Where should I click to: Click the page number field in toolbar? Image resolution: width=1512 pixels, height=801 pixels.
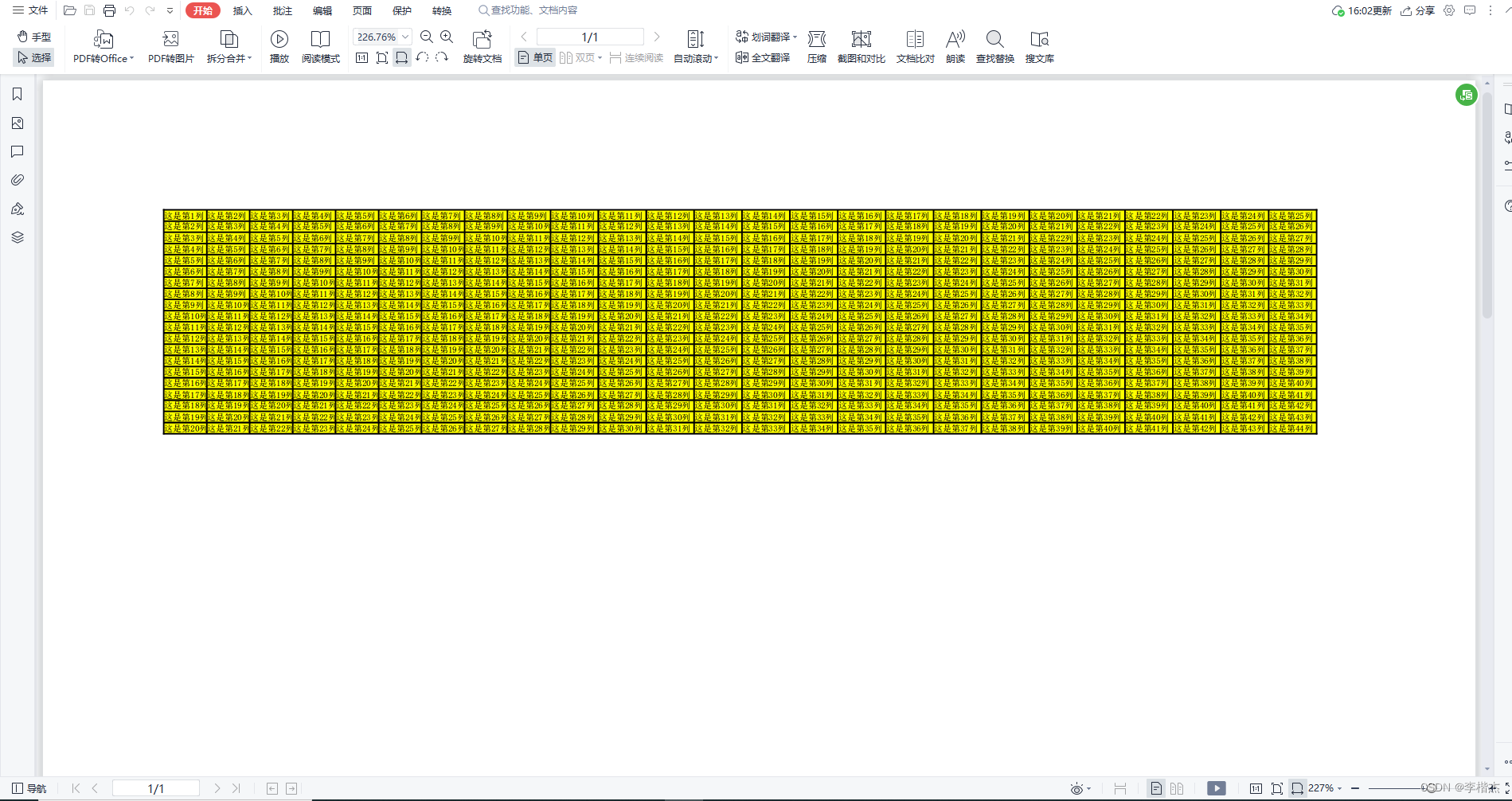[x=589, y=37]
